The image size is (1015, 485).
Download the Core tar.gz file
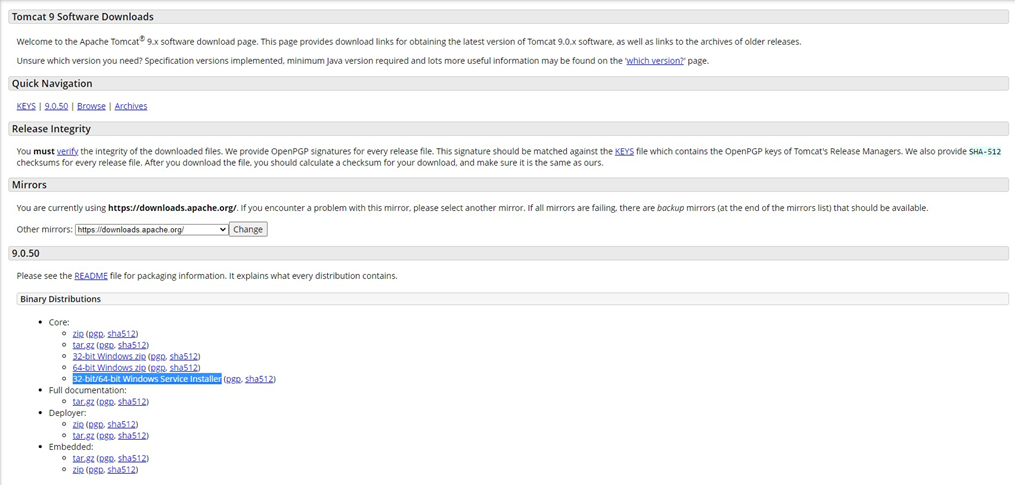coord(84,345)
